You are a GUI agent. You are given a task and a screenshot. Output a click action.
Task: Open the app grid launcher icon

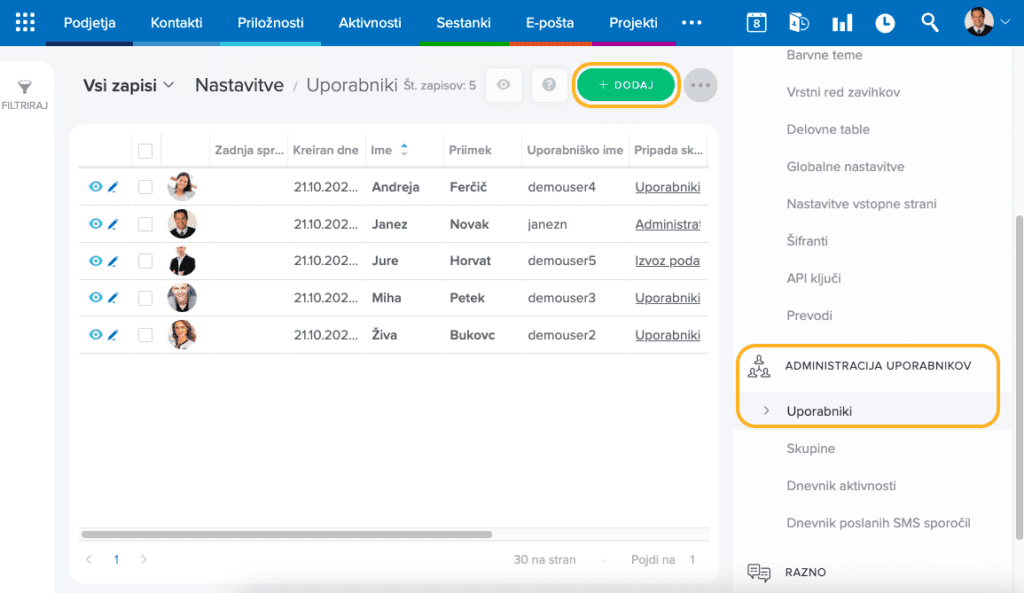tap(25, 22)
